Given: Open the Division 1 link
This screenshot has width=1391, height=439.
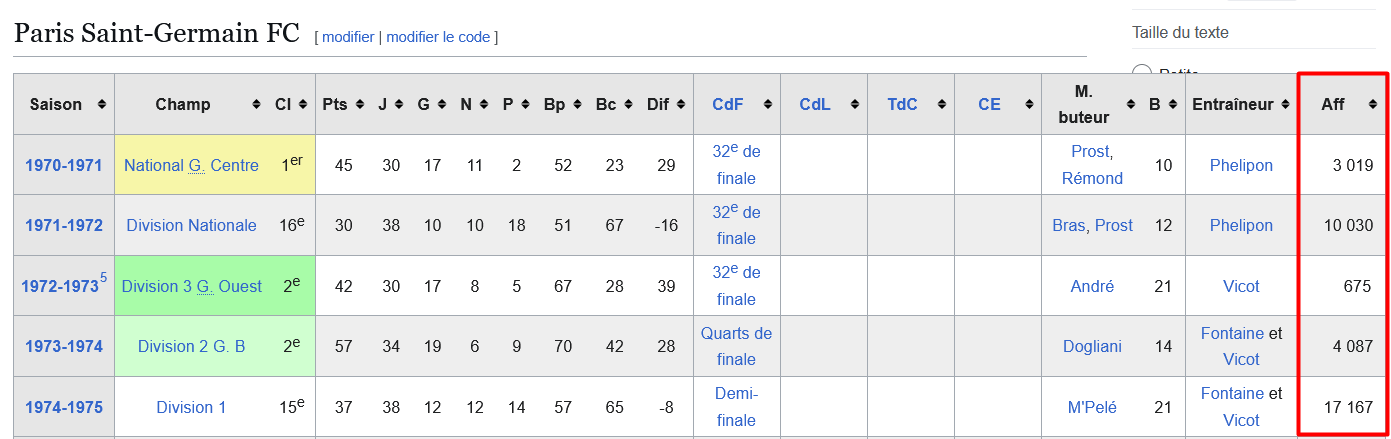Looking at the screenshot, I should click(x=191, y=407).
